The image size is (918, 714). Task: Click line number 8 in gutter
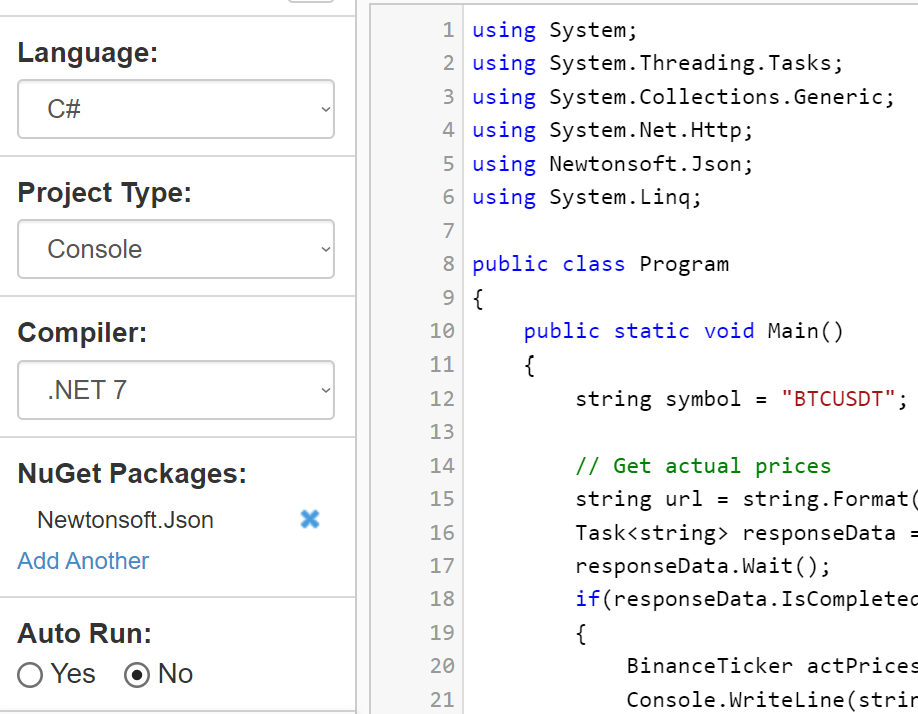448,264
